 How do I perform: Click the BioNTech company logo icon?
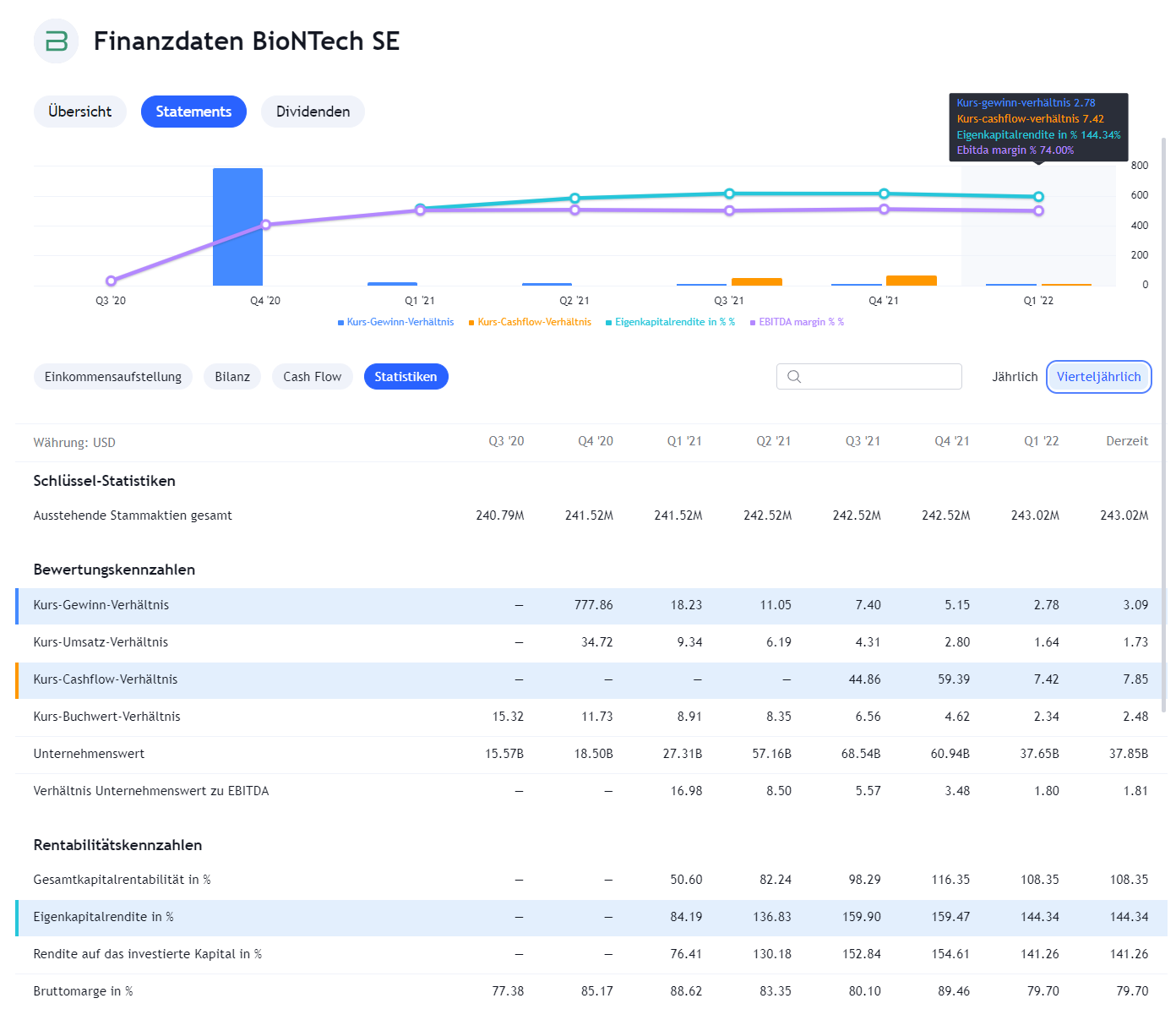[57, 41]
